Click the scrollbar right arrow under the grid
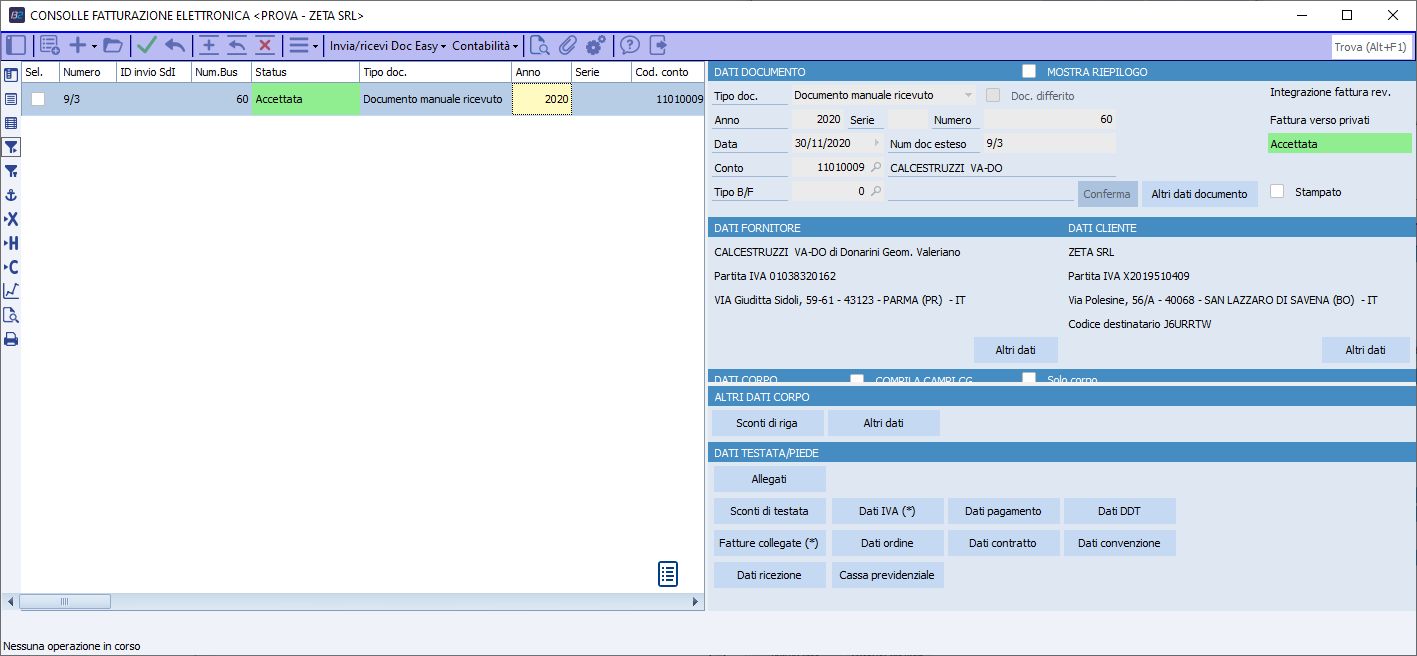This screenshot has width=1417, height=656. [696, 602]
